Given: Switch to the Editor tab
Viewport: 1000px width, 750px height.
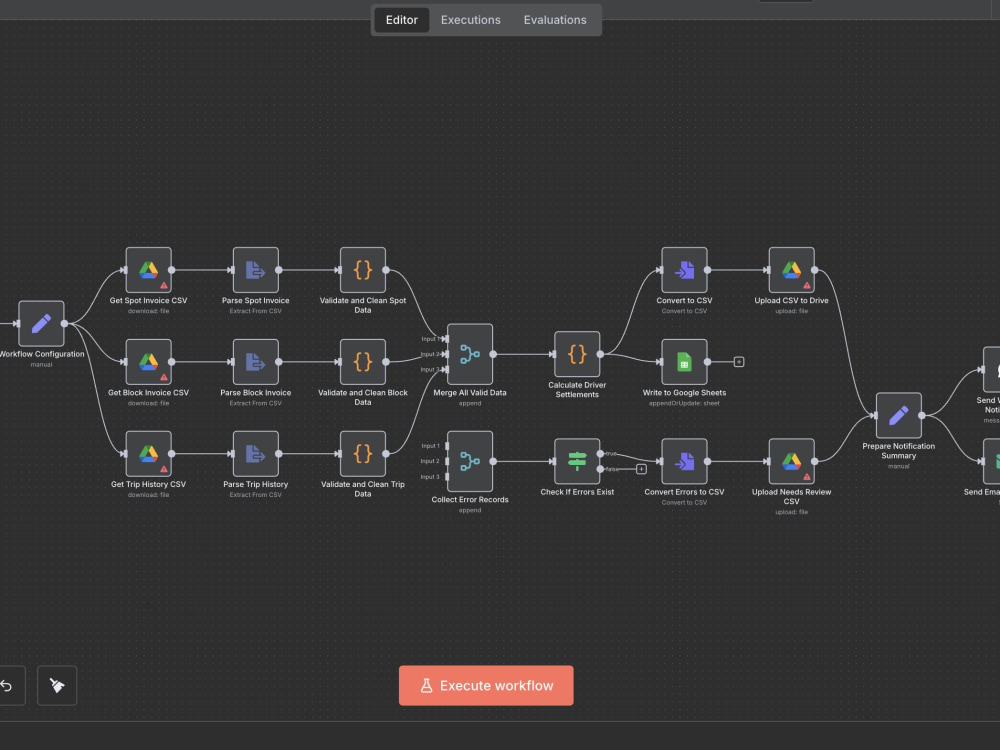Looking at the screenshot, I should [x=402, y=20].
